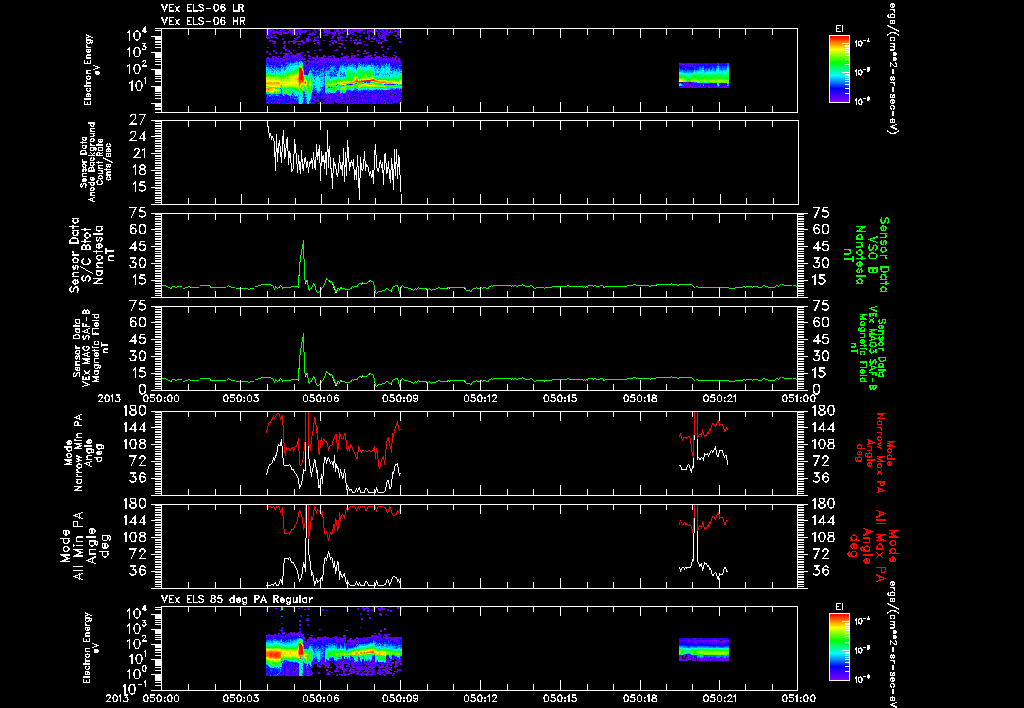
Task: Click the small spectrogram patch in the top panel
Action: click(x=704, y=75)
